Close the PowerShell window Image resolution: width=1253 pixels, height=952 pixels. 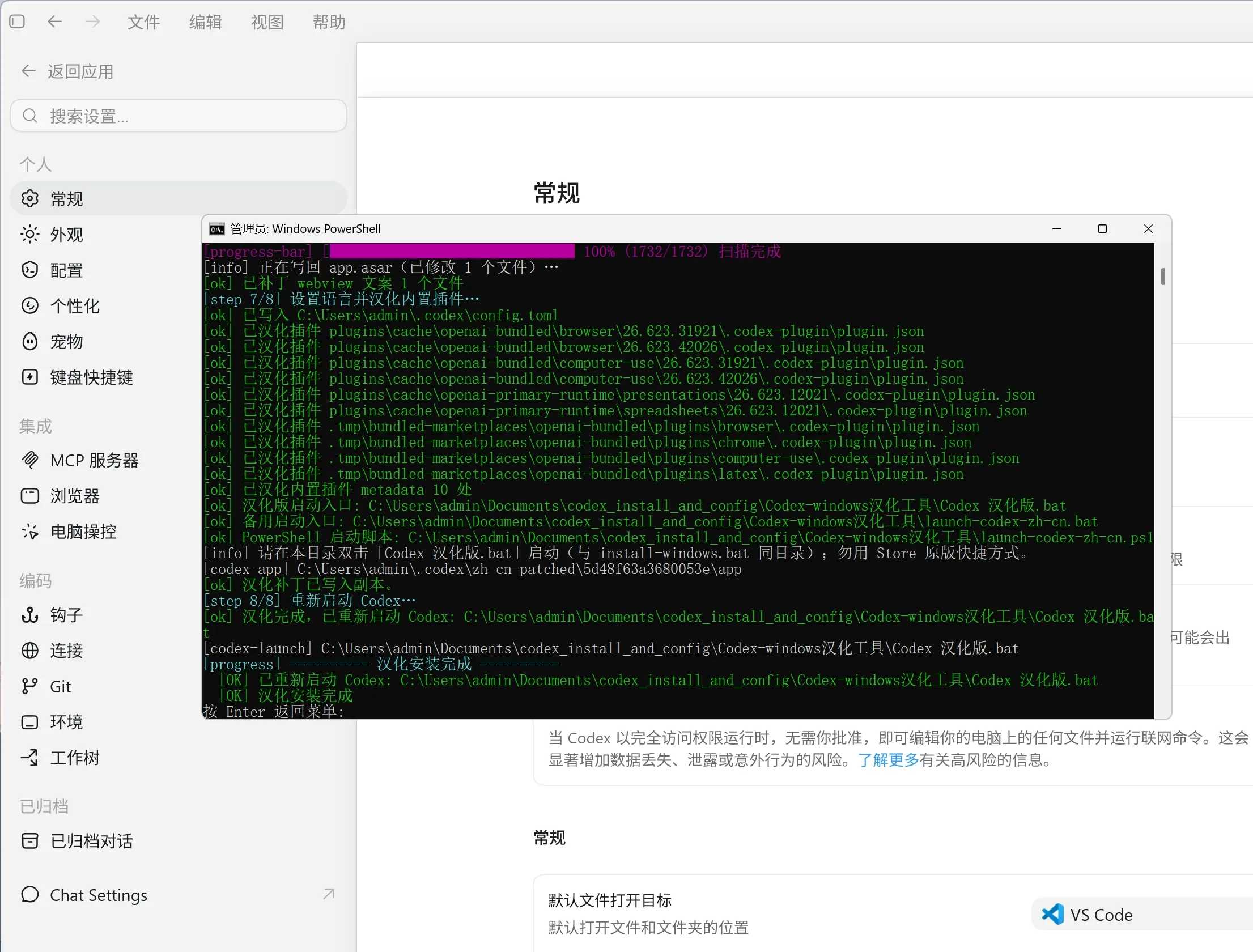pyautogui.click(x=1148, y=229)
